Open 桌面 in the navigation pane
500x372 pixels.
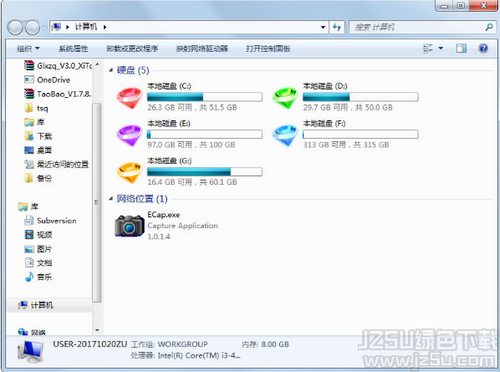tap(38, 150)
